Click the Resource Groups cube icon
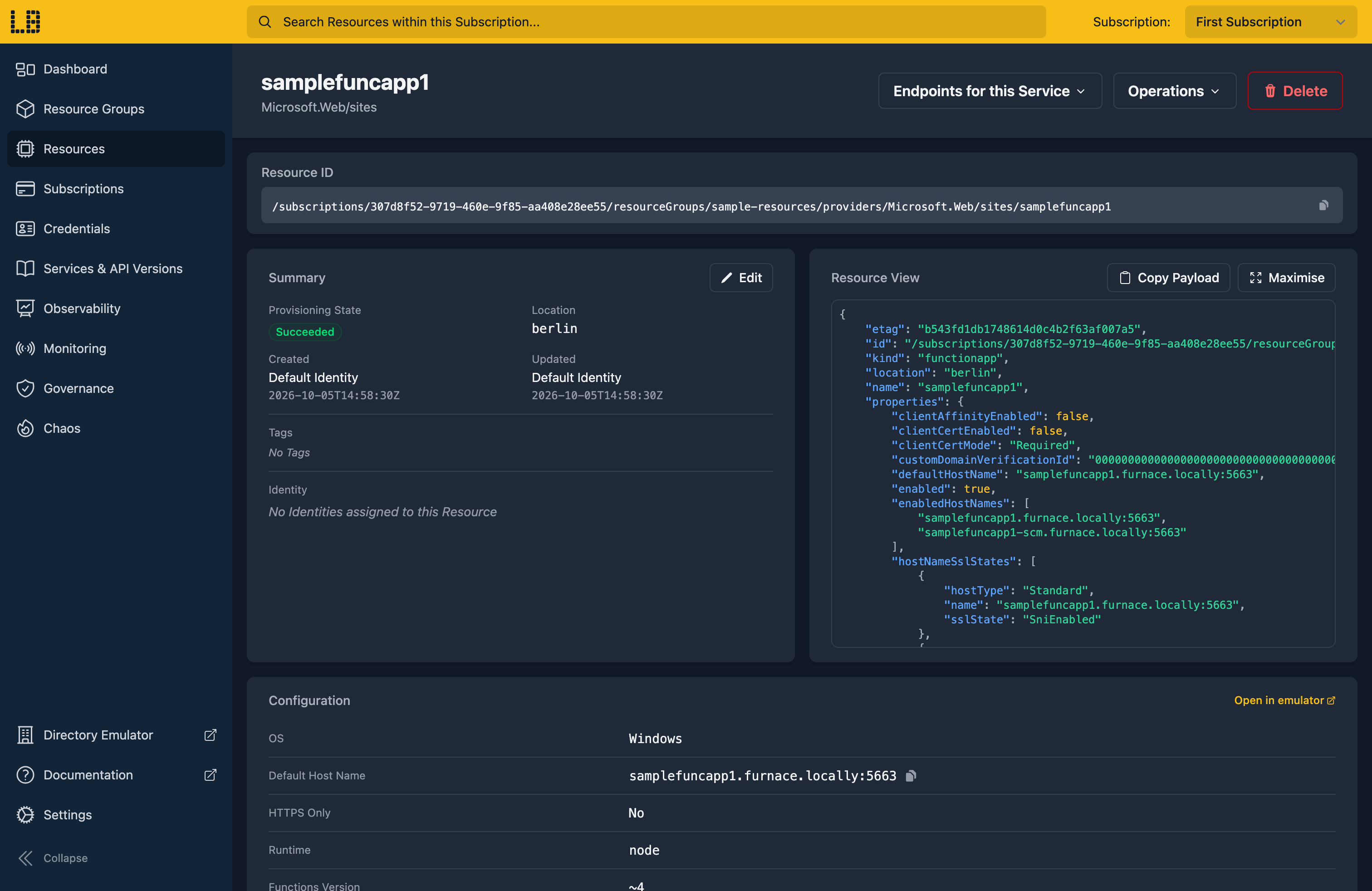This screenshot has height=891, width=1372. 25,109
